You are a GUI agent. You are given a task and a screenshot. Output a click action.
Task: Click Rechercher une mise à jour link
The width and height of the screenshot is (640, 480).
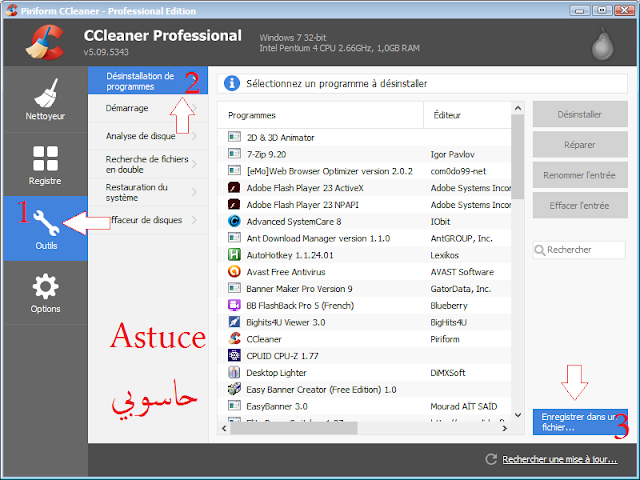[560, 460]
